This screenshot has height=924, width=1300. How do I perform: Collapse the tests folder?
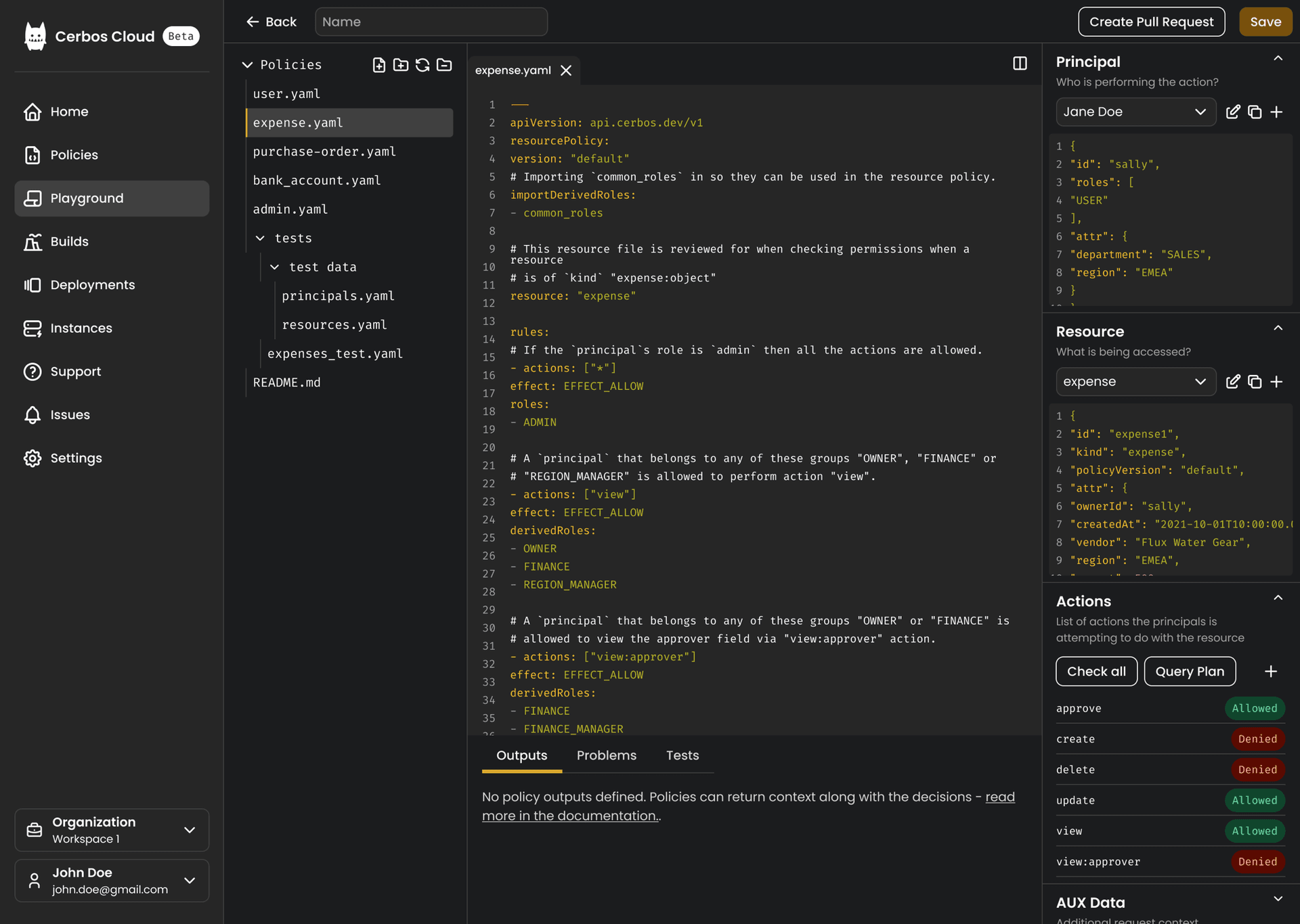(x=260, y=238)
